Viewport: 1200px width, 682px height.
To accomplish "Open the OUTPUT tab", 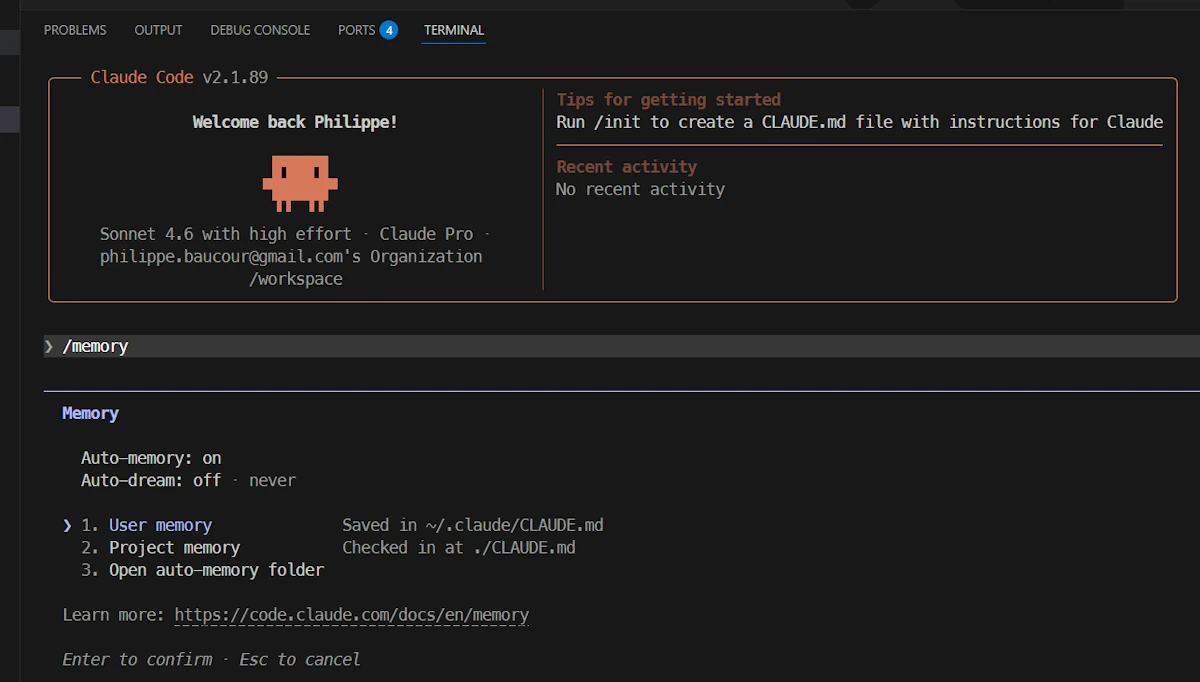I will point(157,30).
